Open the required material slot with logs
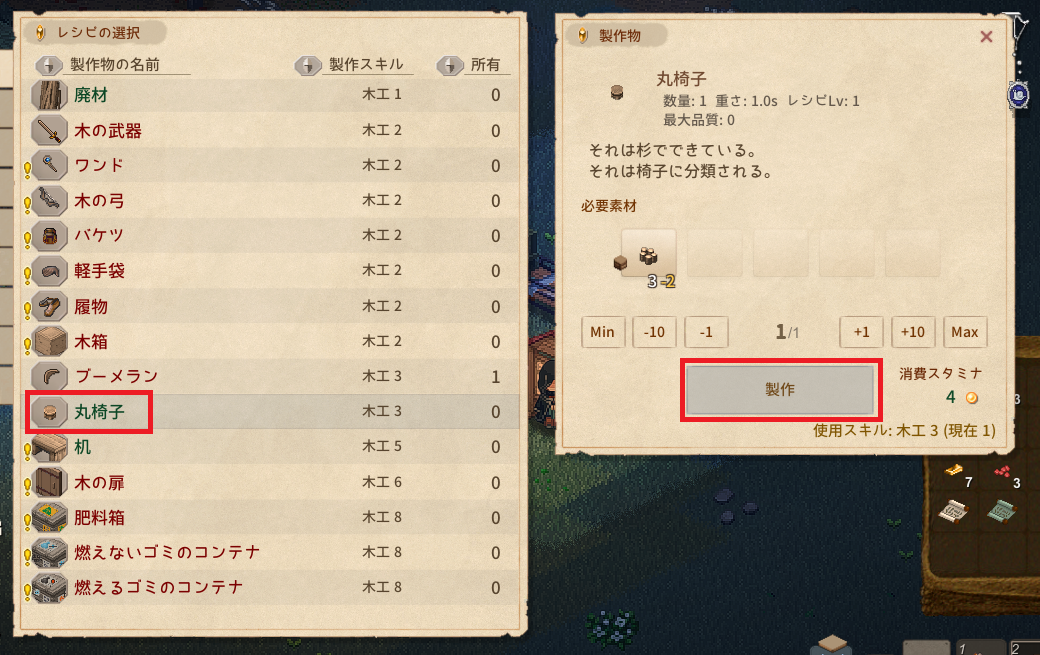1040x655 pixels. tap(649, 254)
